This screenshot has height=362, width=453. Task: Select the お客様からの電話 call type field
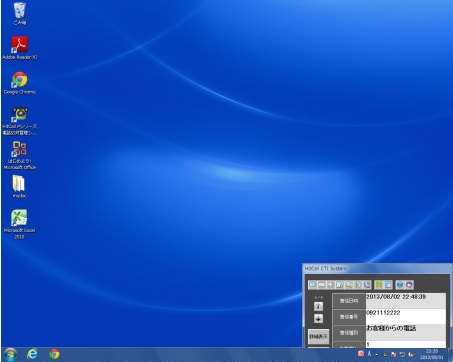(x=406, y=332)
